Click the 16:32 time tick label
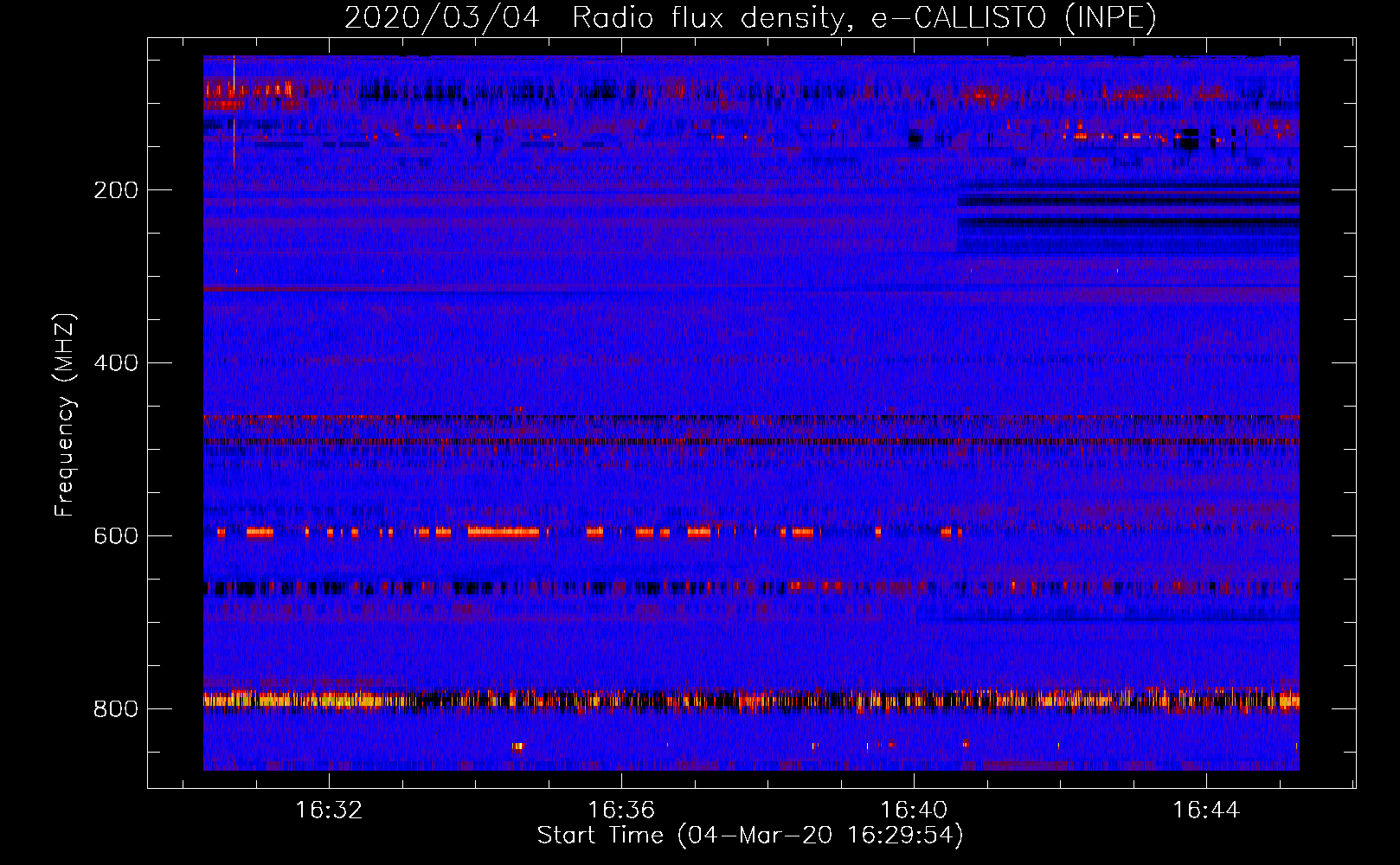 pyautogui.click(x=329, y=811)
